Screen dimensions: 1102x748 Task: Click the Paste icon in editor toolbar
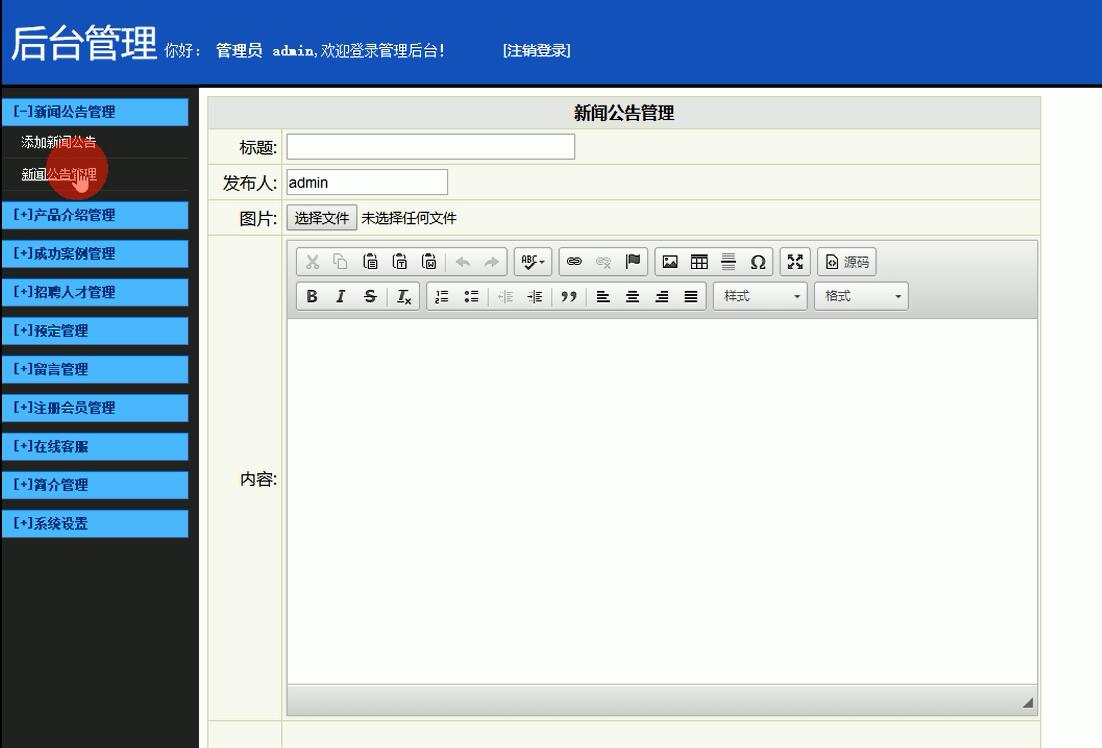click(370, 262)
